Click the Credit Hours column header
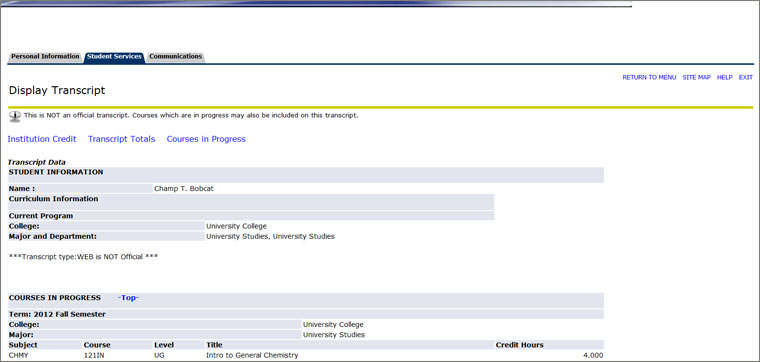This screenshot has width=760, height=362. 520,346
